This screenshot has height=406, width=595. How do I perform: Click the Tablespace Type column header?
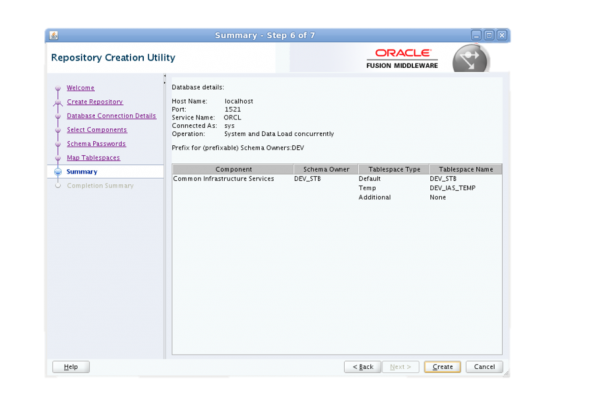[394, 169]
